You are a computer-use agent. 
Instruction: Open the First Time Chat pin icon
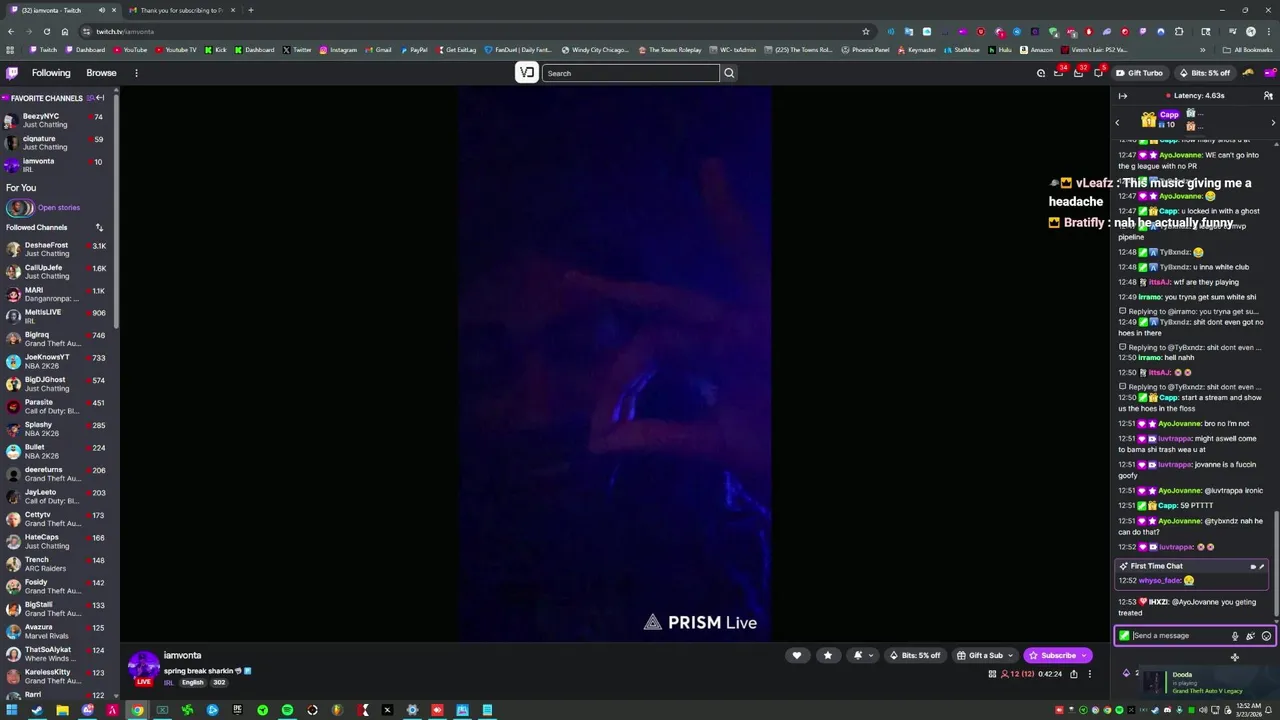tap(1261, 567)
